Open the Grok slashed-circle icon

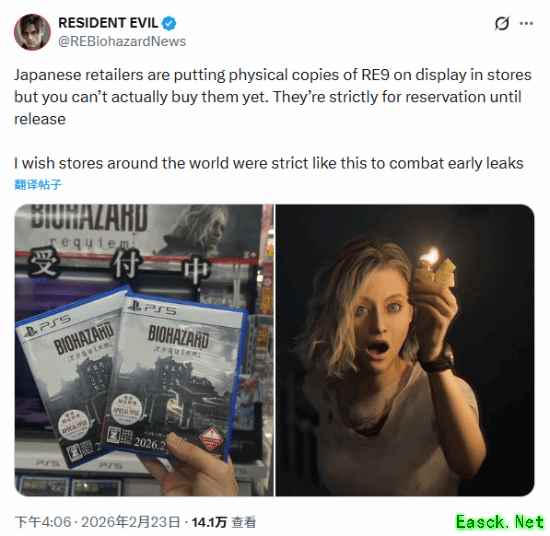click(502, 24)
